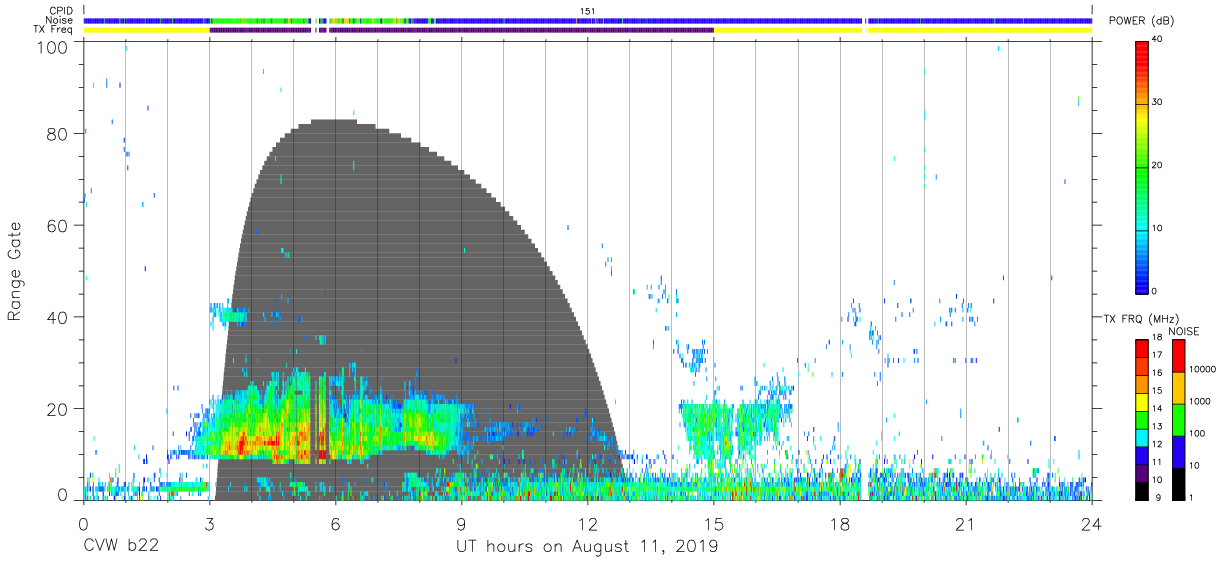Pick the red 17-18 MHz TX FRQ swatch
1228x567 pixels.
click(x=1142, y=348)
